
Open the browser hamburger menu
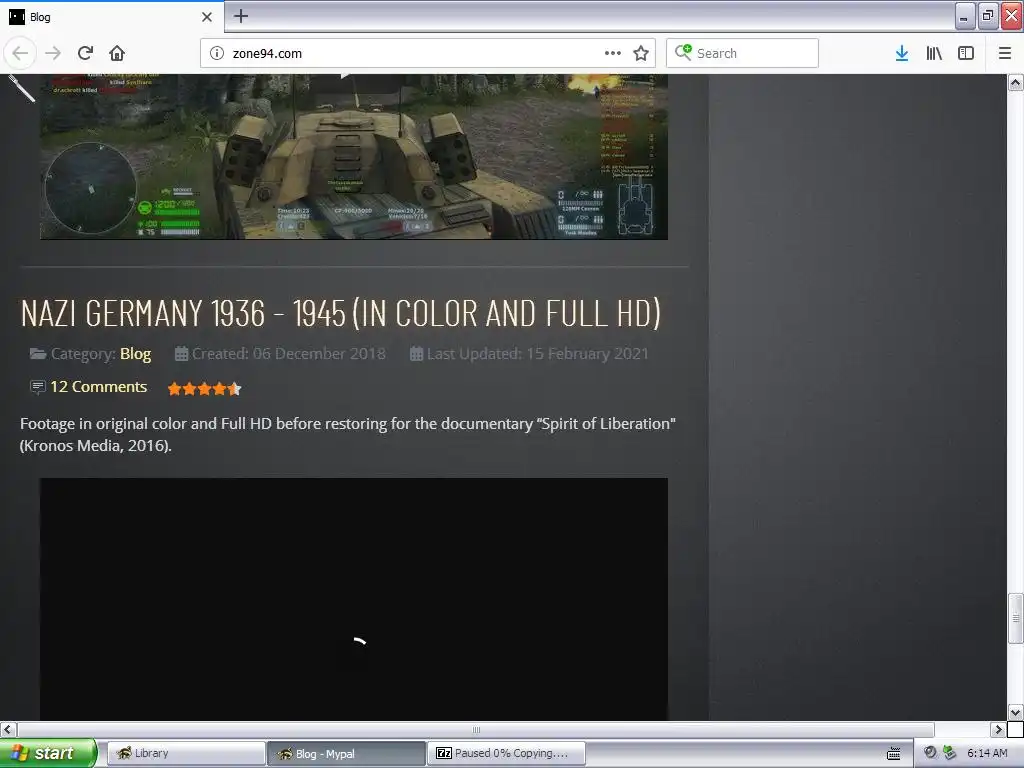[1004, 53]
